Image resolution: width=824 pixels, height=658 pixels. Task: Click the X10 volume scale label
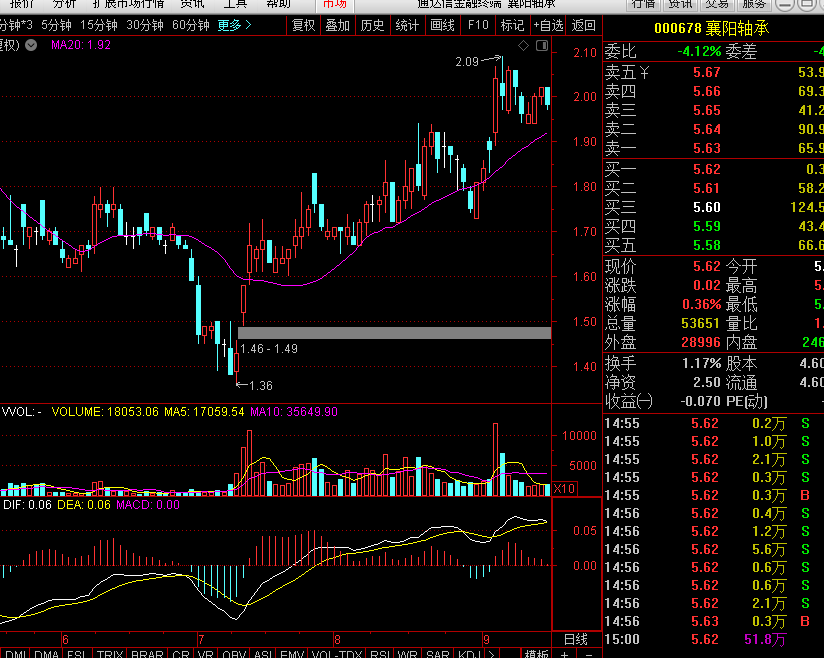pos(564,488)
